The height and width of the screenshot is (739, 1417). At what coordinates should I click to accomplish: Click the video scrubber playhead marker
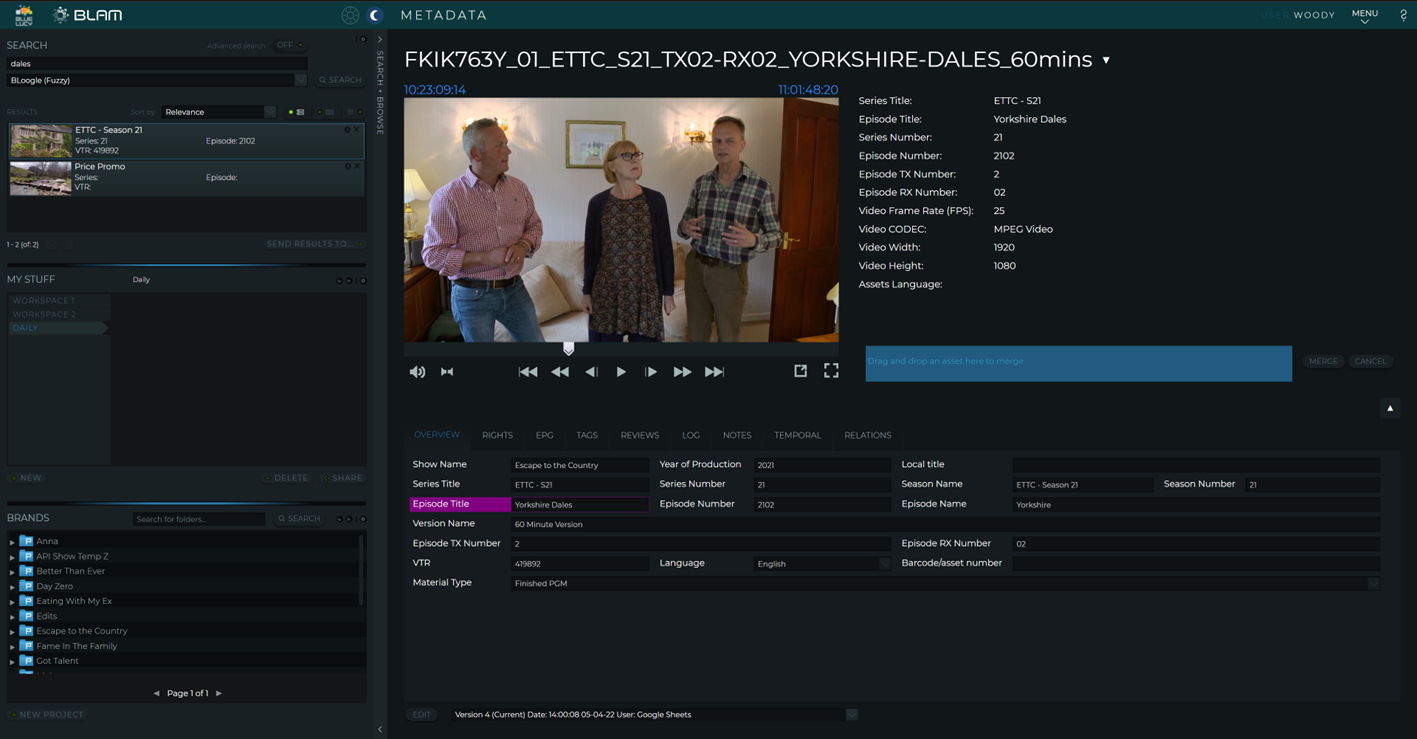click(x=569, y=349)
